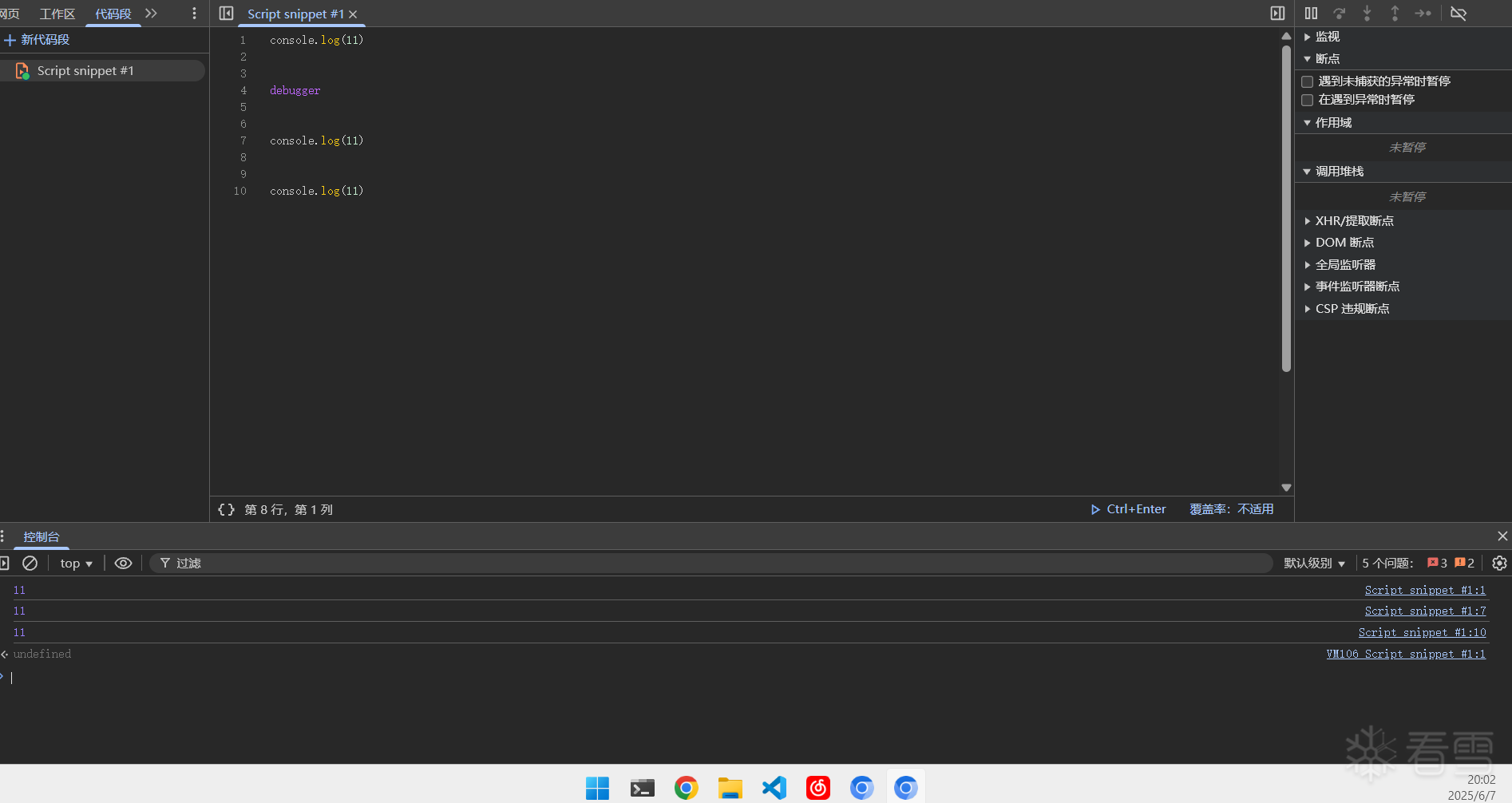This screenshot has width=1512, height=803.
Task: Click the 覆盖率: 不适用 status text
Action: pos(1231,509)
